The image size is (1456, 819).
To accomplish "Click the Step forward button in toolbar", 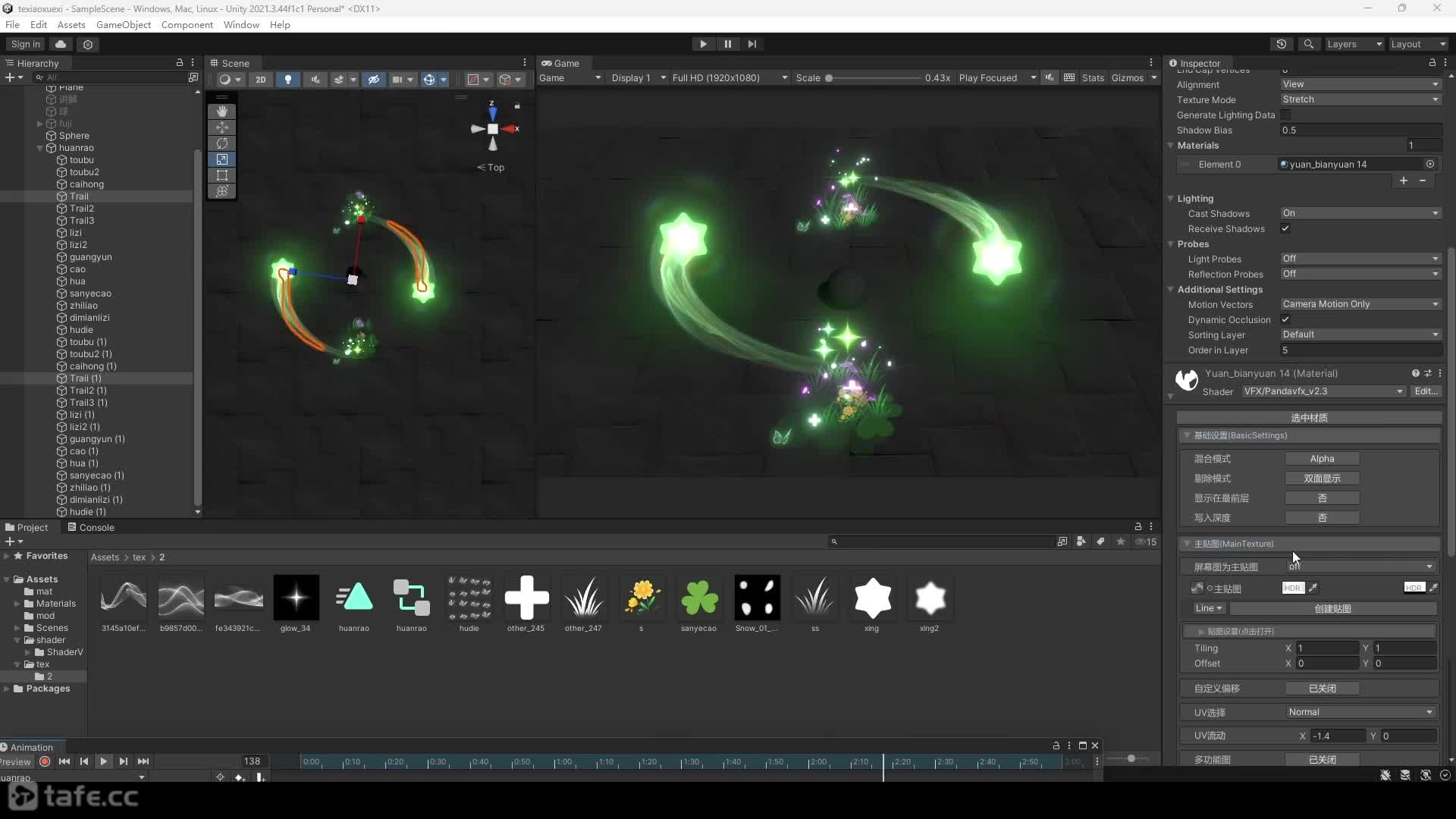I will [752, 44].
